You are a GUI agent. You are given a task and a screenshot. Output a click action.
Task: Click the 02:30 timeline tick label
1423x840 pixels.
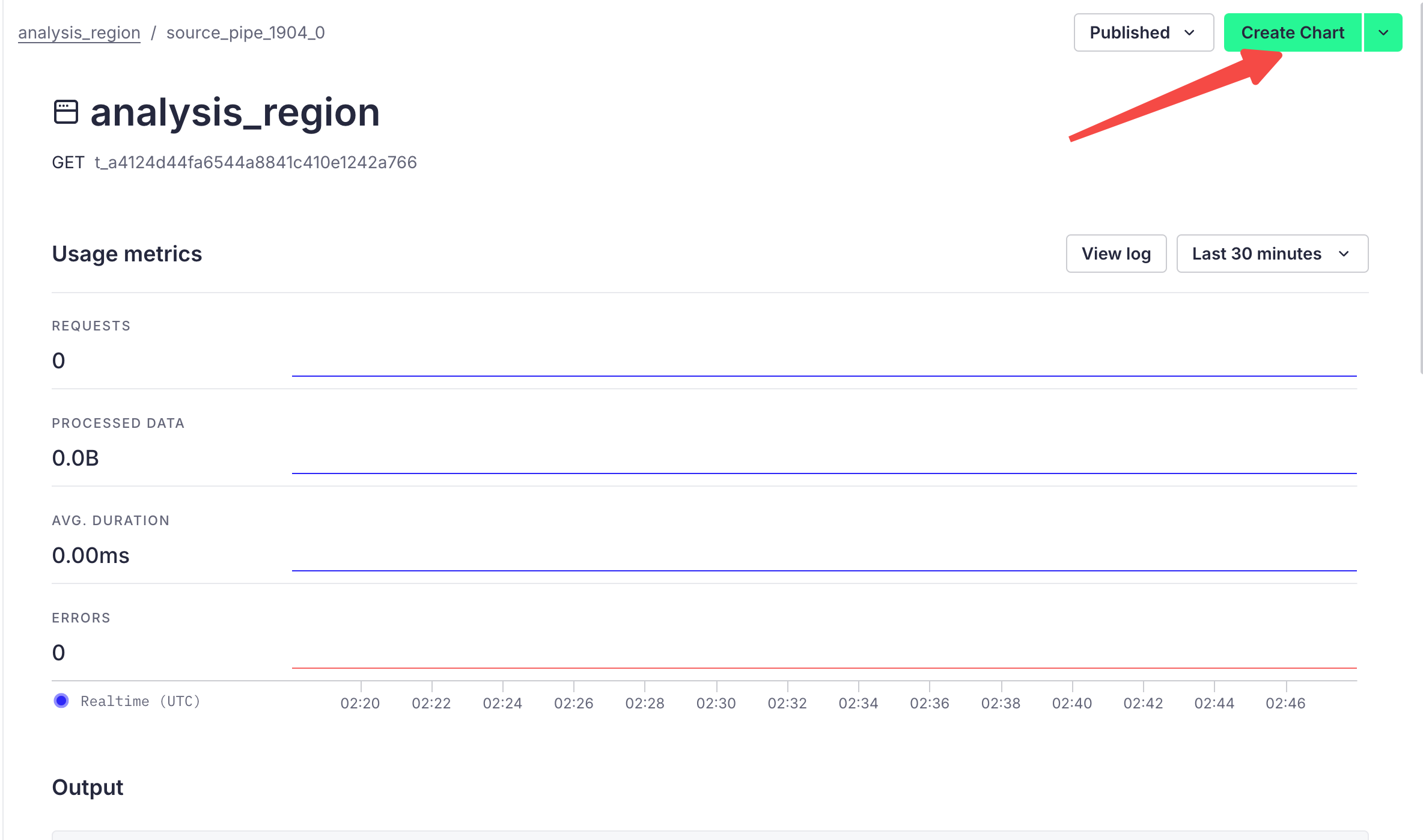[x=716, y=703]
